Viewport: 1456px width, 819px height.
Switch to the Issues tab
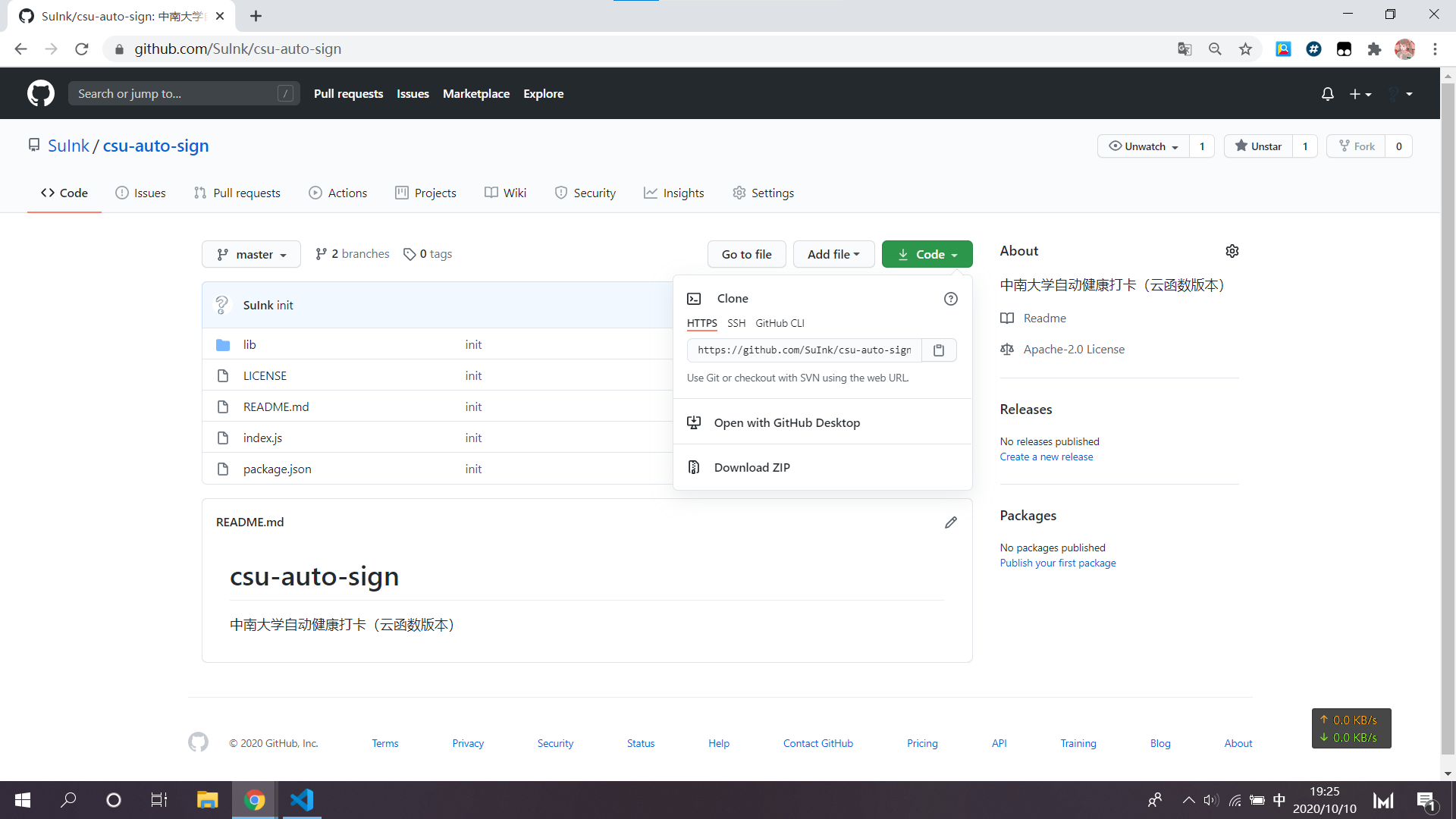coord(140,193)
